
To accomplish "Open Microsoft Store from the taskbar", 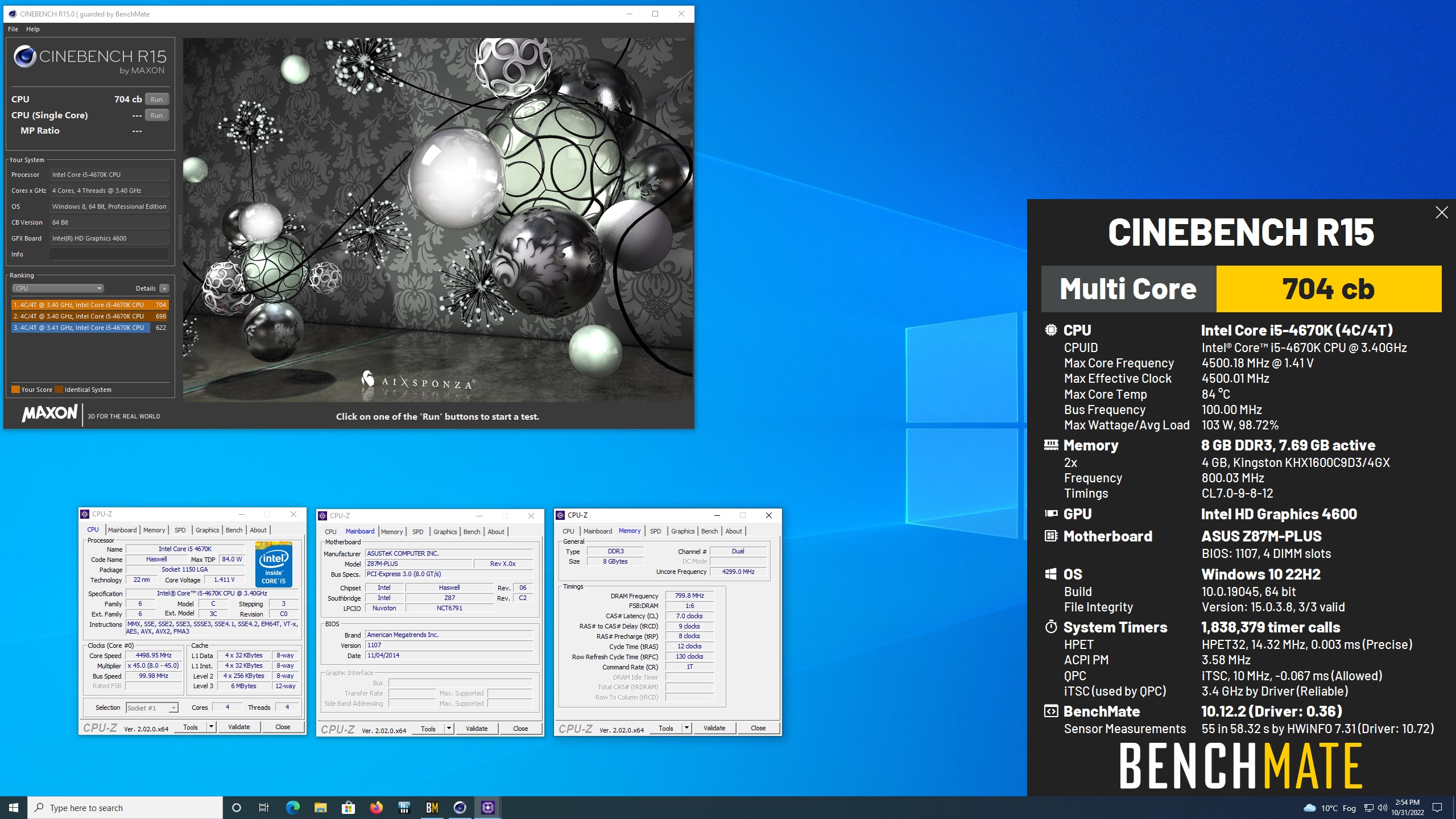I will (348, 808).
